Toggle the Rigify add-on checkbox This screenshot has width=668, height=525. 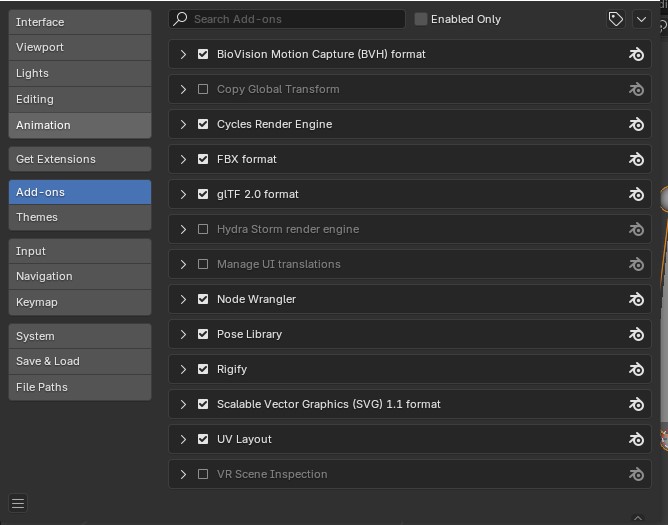[203, 369]
